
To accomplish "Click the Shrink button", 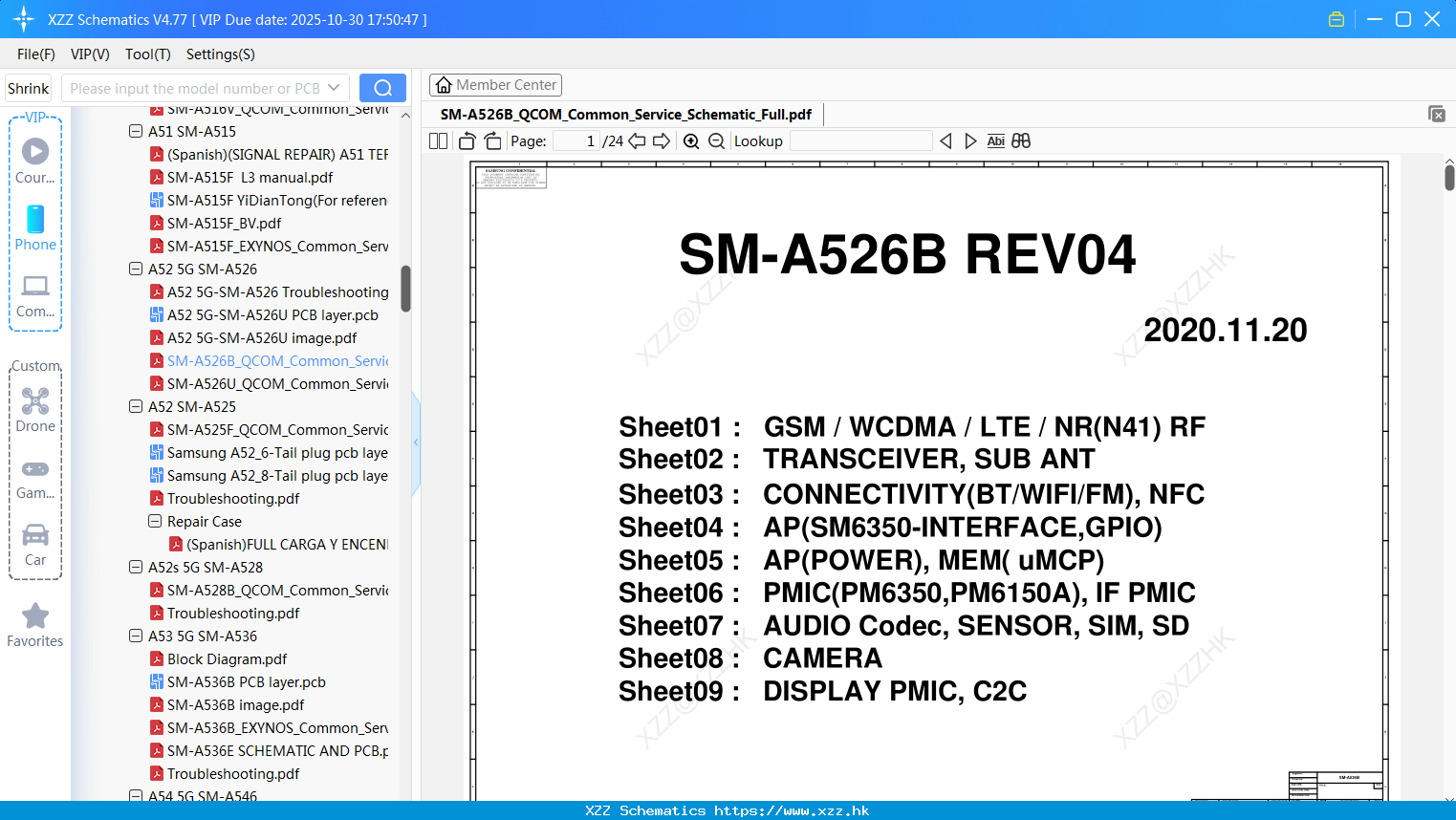I will [28, 88].
